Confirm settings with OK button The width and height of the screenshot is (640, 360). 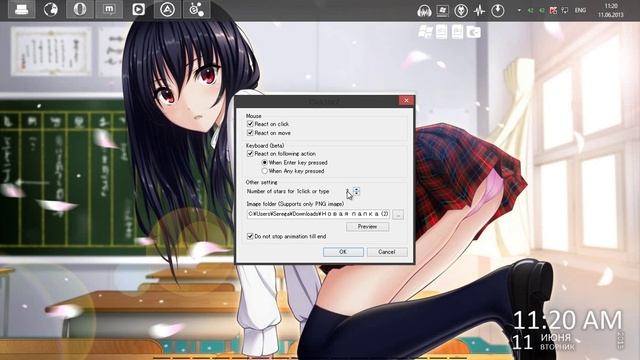pyautogui.click(x=343, y=252)
